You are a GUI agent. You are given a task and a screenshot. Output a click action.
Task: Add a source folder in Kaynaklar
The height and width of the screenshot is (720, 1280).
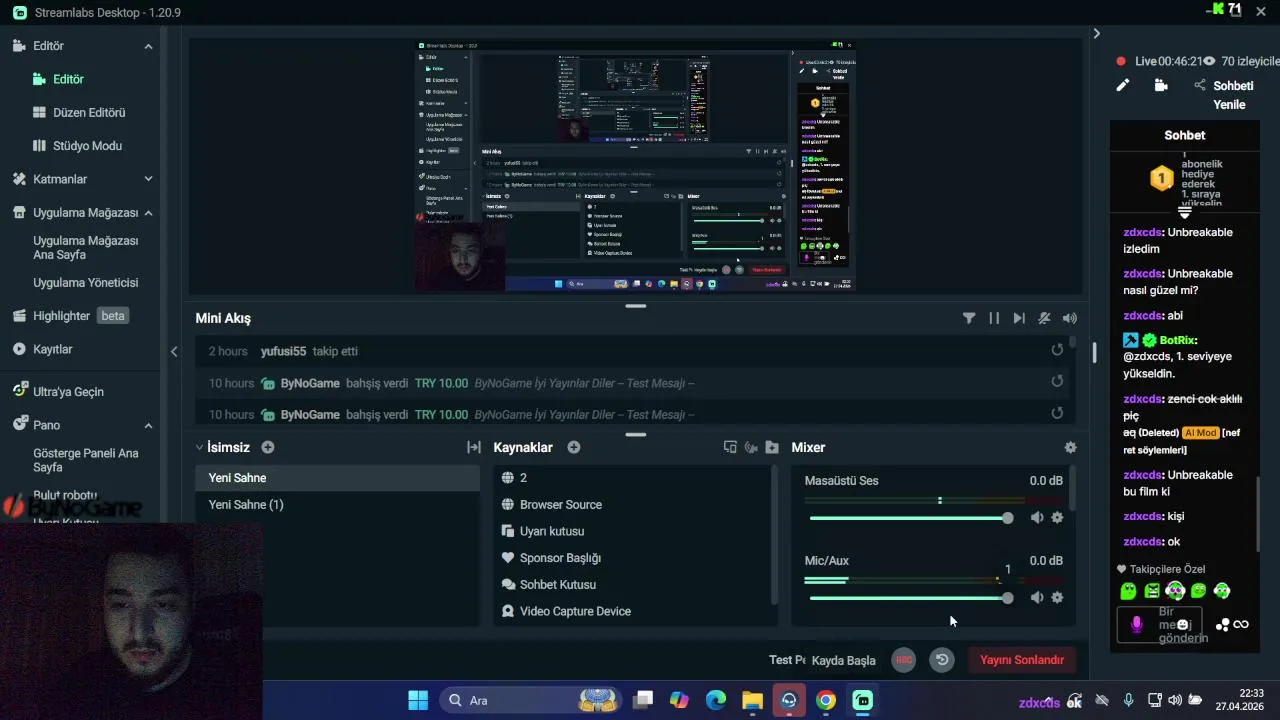[x=772, y=447]
